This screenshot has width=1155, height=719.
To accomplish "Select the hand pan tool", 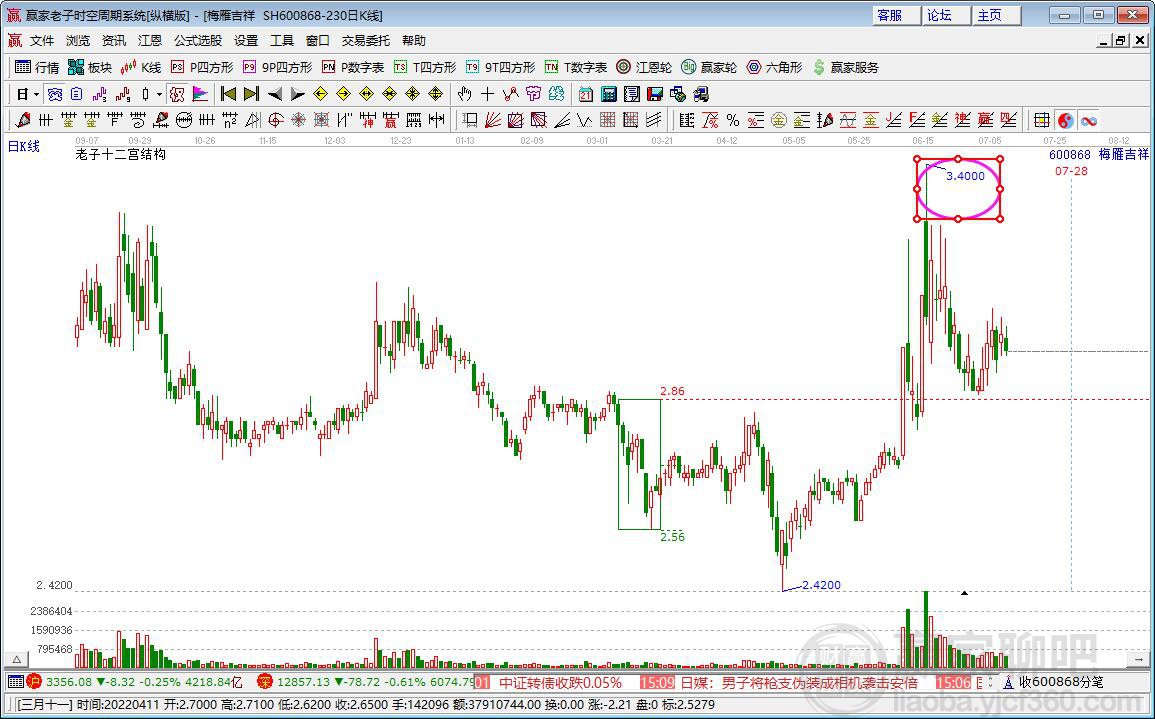I will pyautogui.click(x=463, y=94).
